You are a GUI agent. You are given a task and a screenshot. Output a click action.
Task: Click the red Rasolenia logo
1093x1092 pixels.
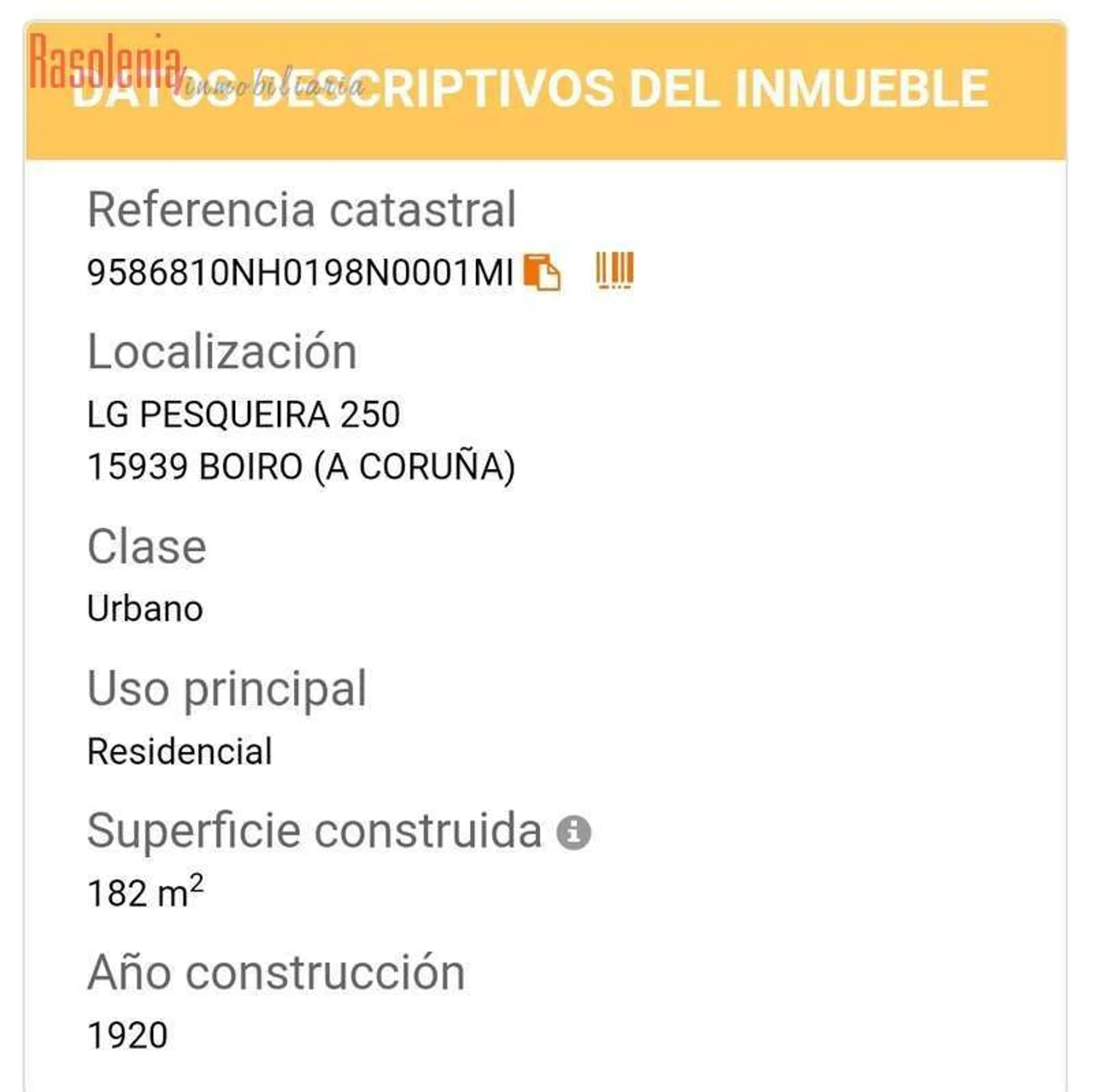click(105, 61)
